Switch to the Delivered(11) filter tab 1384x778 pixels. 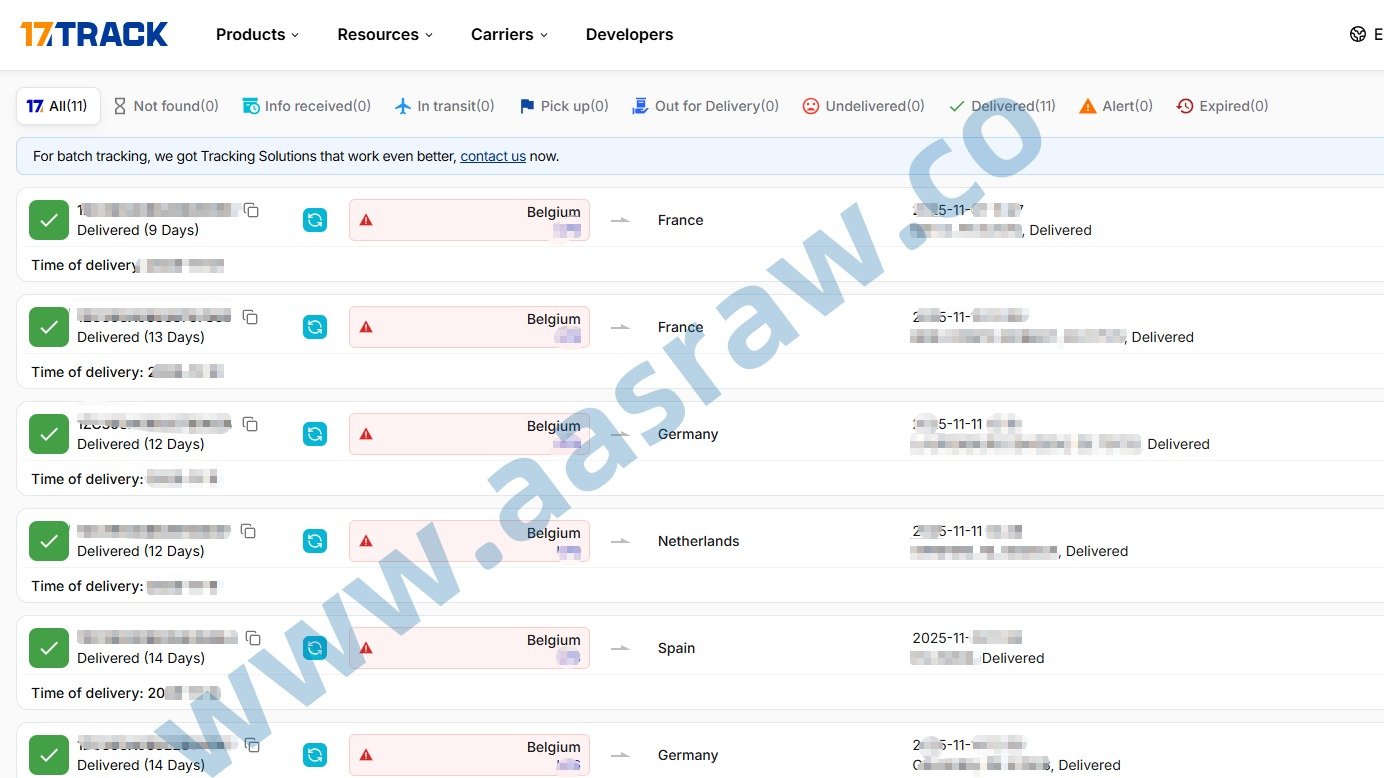pos(1002,106)
